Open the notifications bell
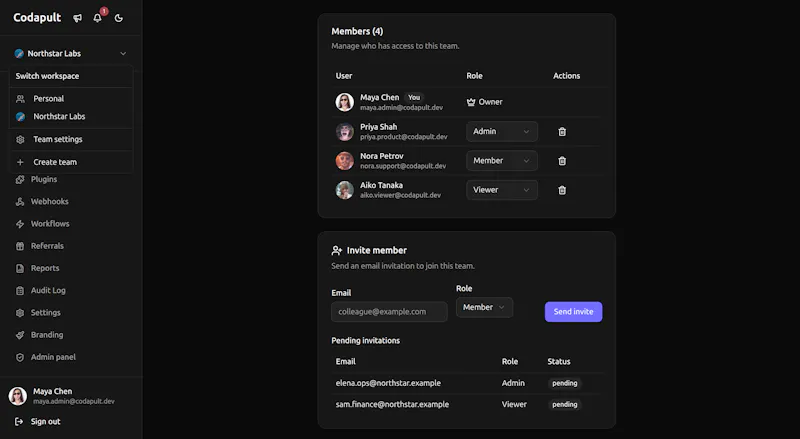The height and width of the screenshot is (439, 800). pos(97,18)
